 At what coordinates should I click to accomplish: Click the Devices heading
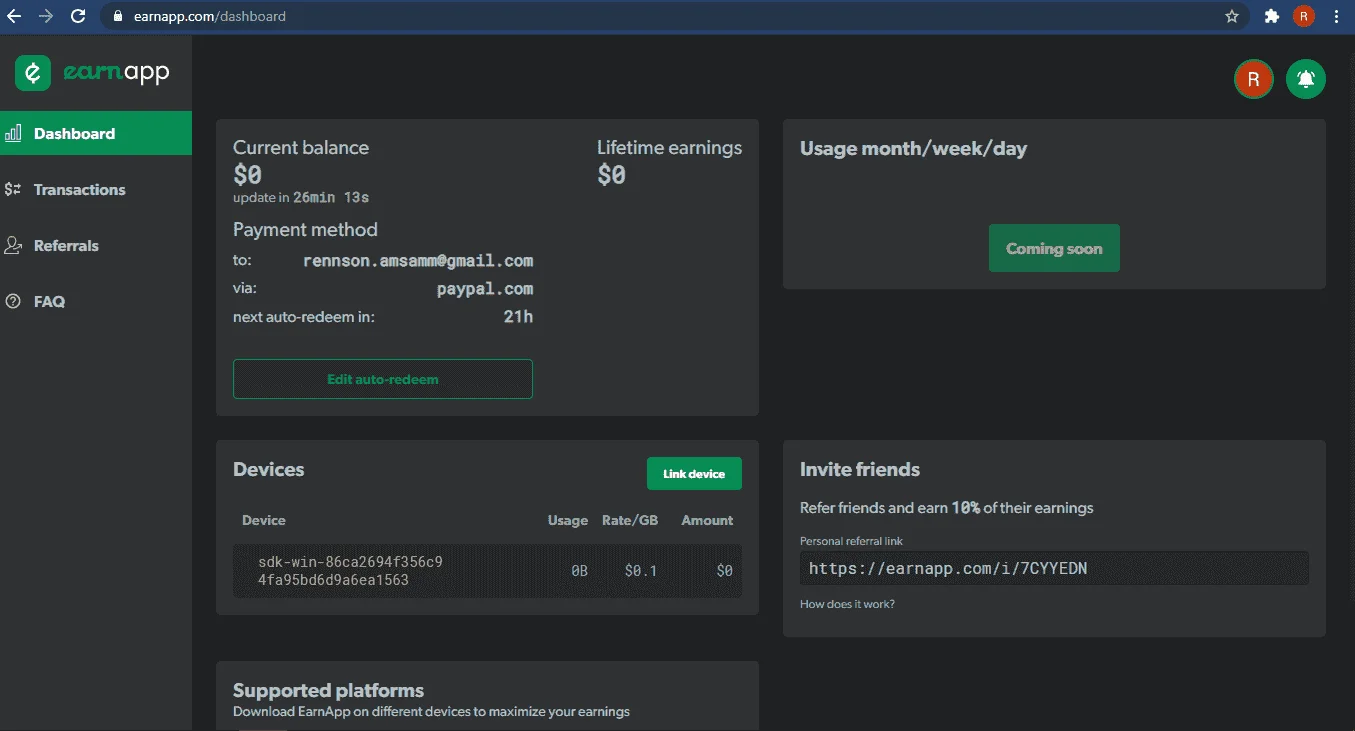(269, 469)
